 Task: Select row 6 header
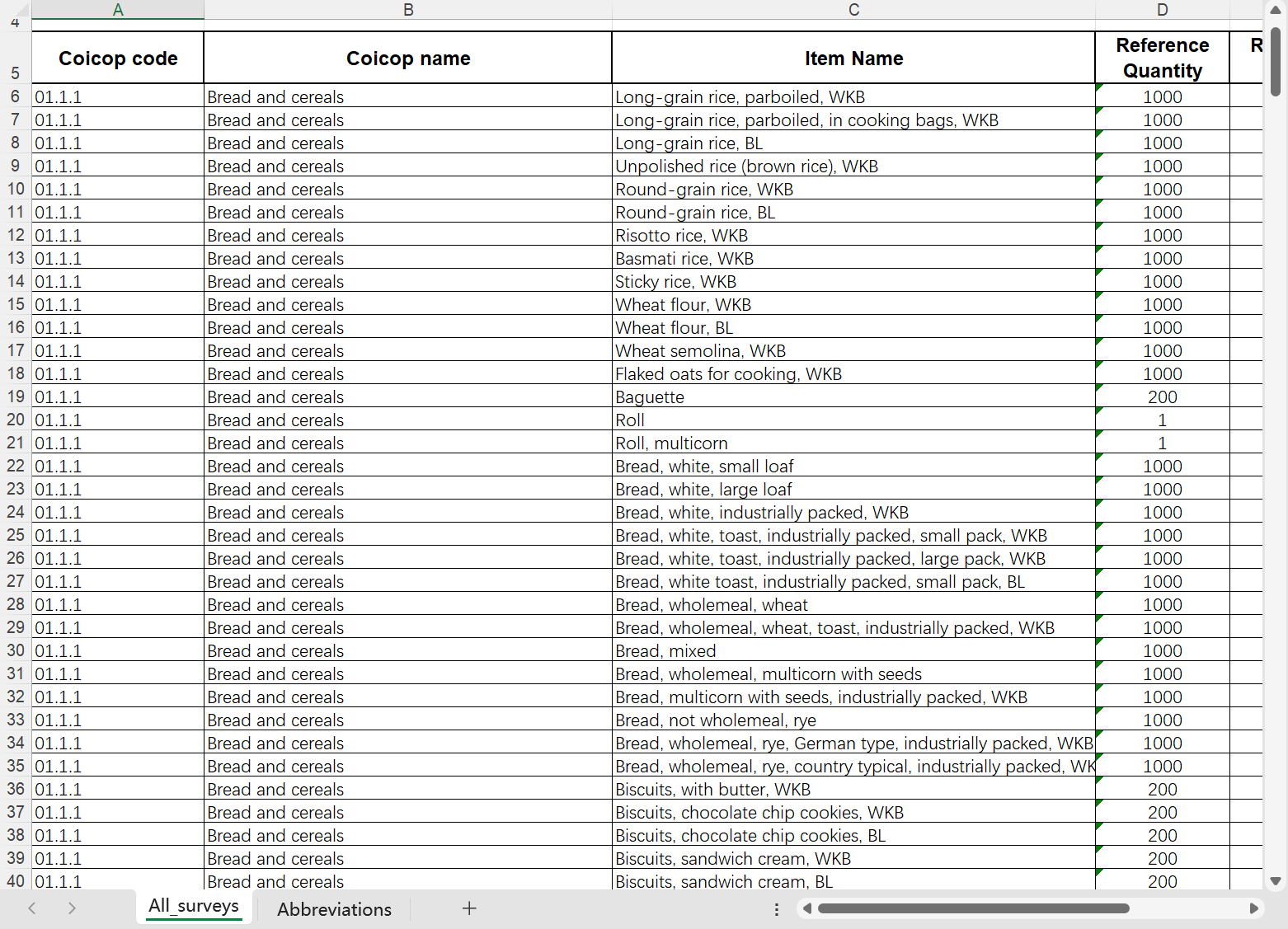(x=16, y=96)
